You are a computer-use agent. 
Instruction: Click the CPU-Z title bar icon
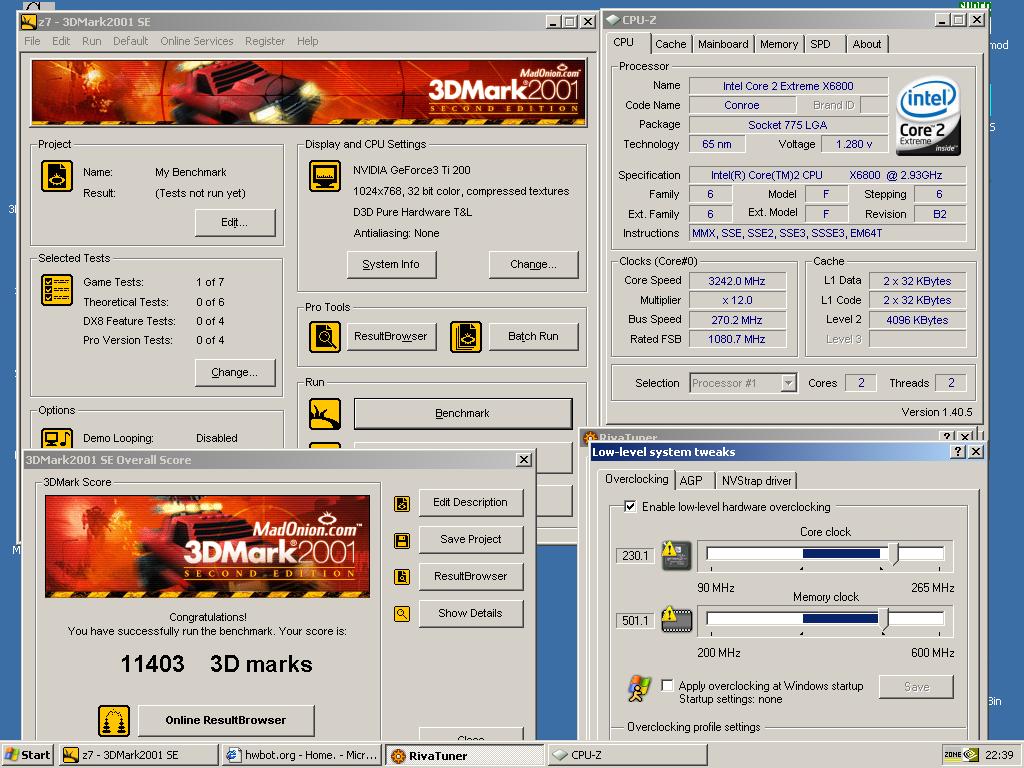tap(612, 20)
